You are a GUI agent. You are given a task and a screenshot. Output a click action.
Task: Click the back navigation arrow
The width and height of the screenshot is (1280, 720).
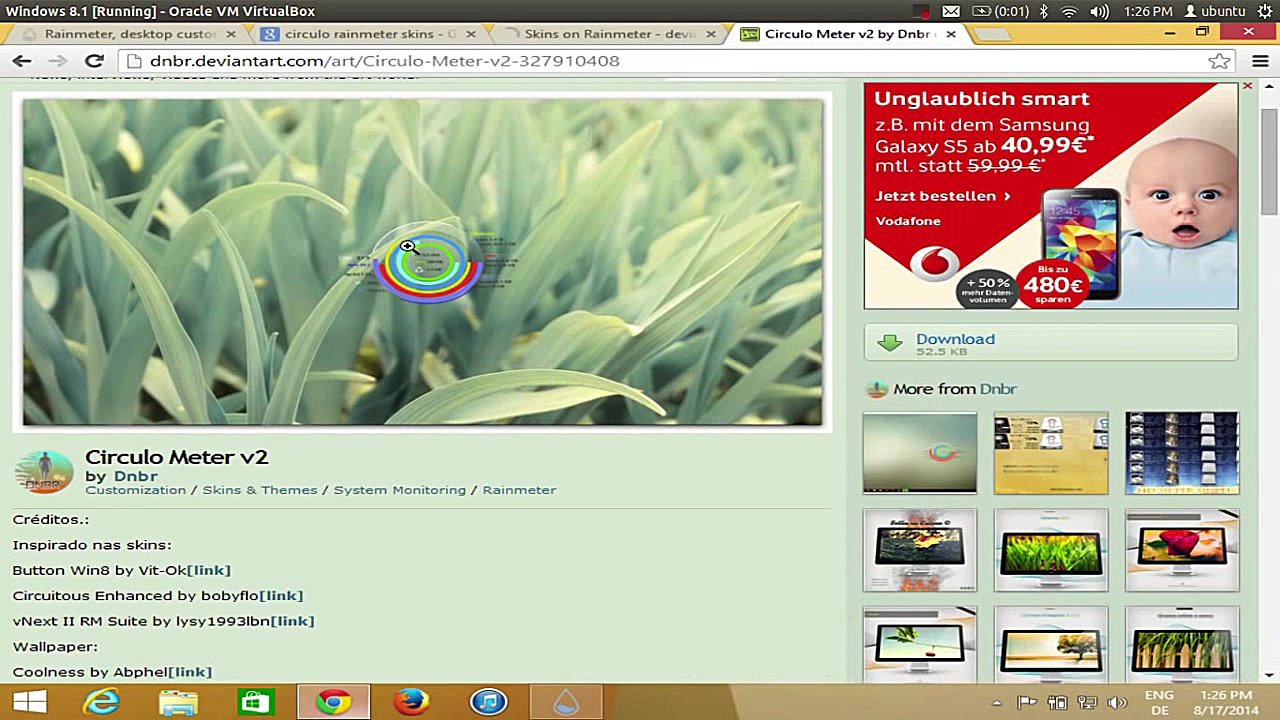coord(22,61)
